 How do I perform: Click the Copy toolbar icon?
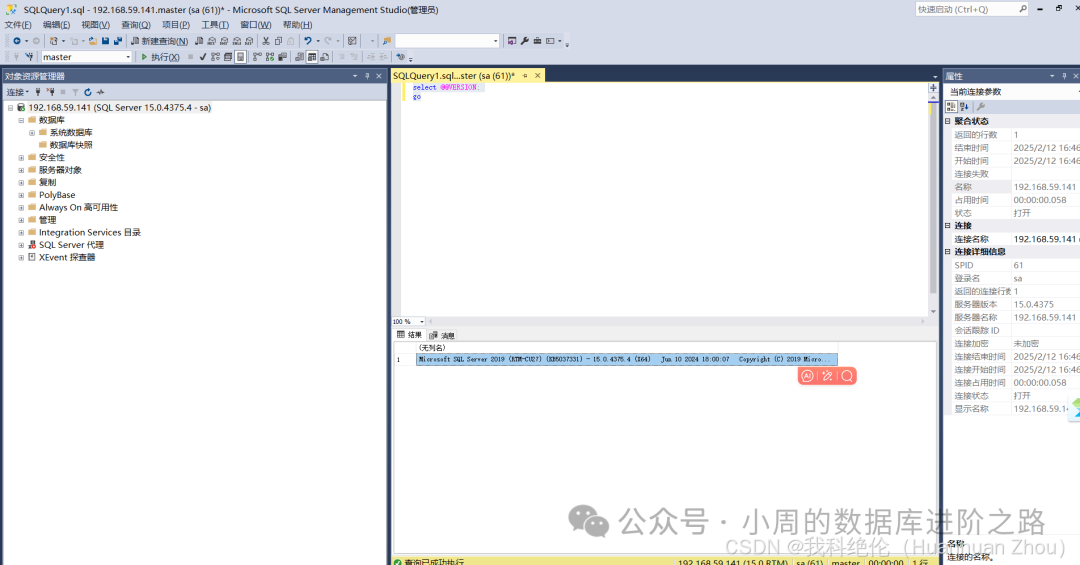279,41
